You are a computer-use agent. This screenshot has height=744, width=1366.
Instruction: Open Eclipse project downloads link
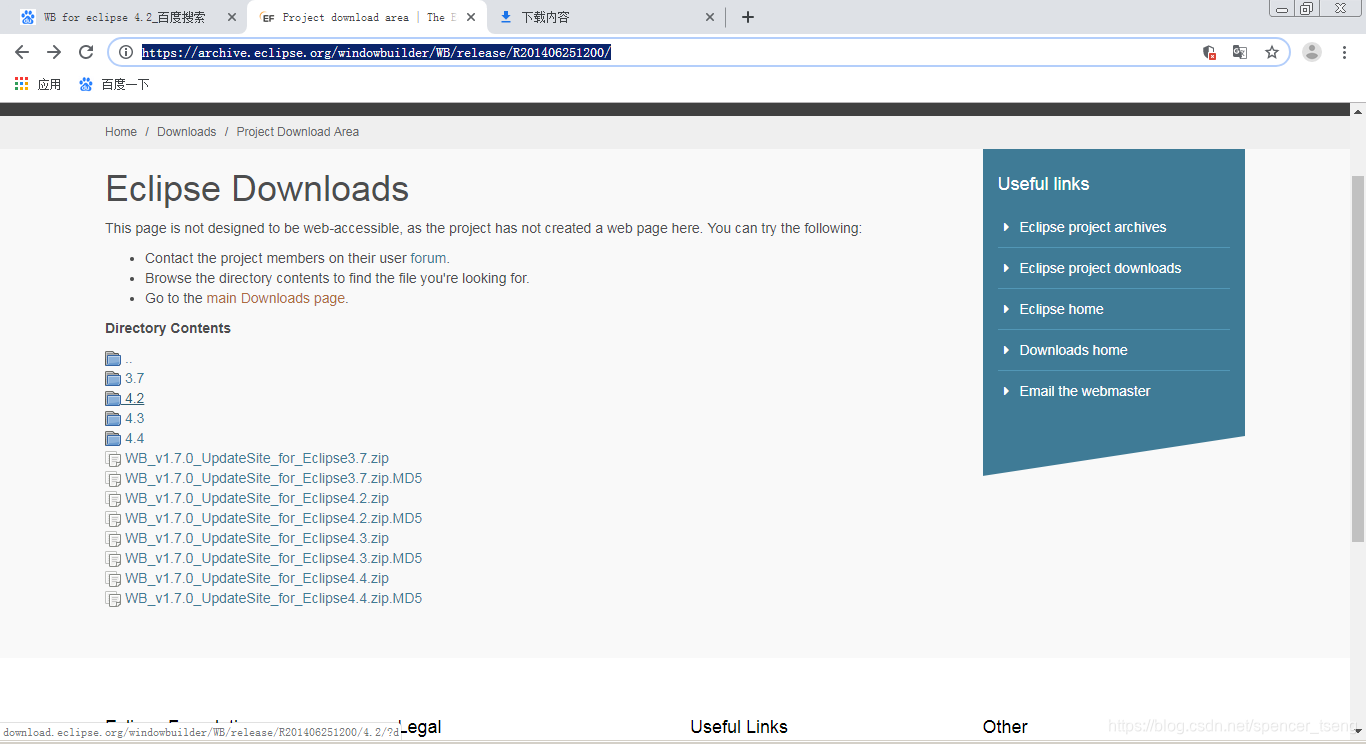click(x=1100, y=269)
